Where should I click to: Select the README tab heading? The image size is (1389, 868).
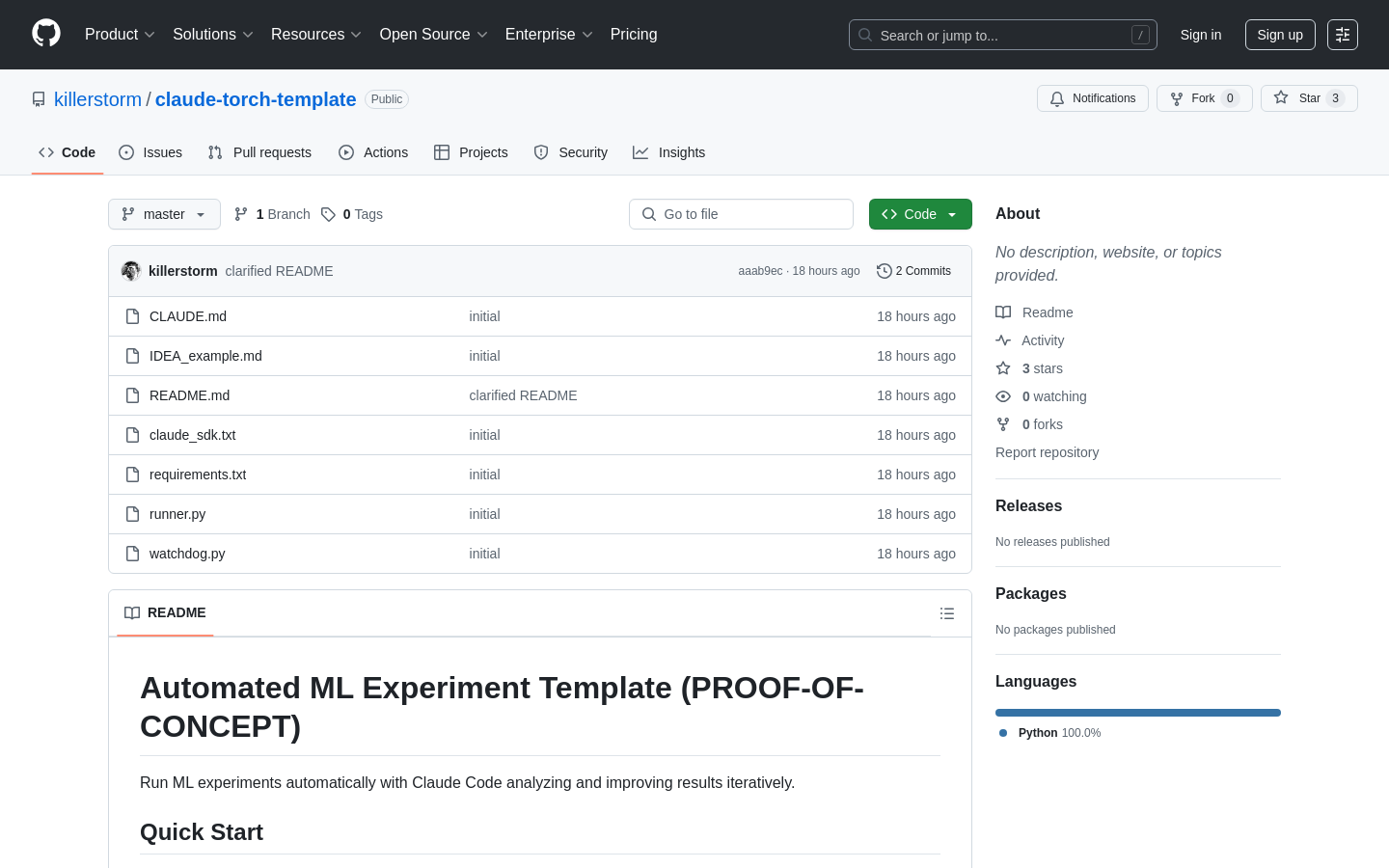point(165,613)
